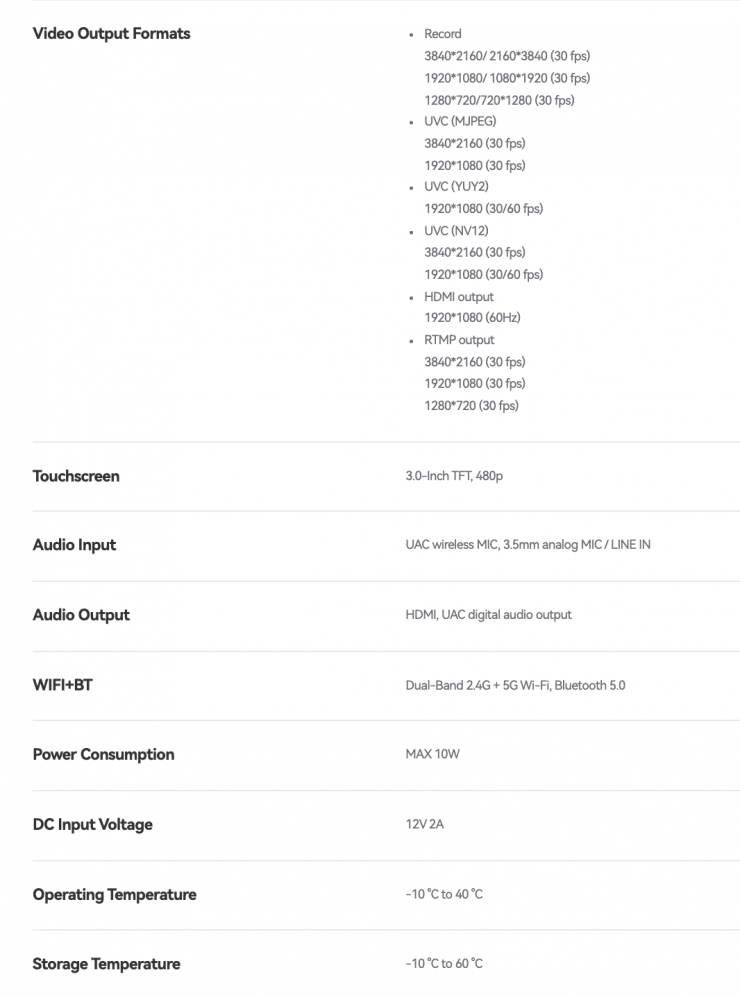740x995 pixels.
Task: Click the Video Output Formats heading
Action: (111, 33)
